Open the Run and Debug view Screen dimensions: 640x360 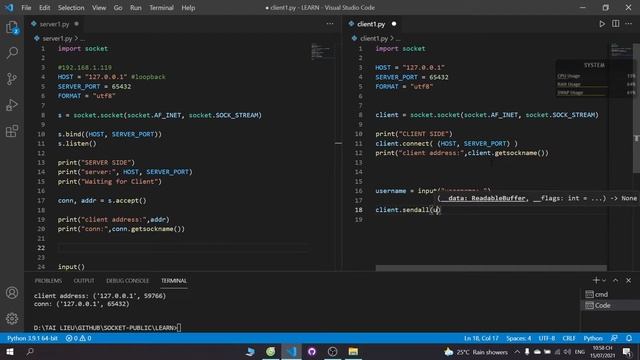12,105
